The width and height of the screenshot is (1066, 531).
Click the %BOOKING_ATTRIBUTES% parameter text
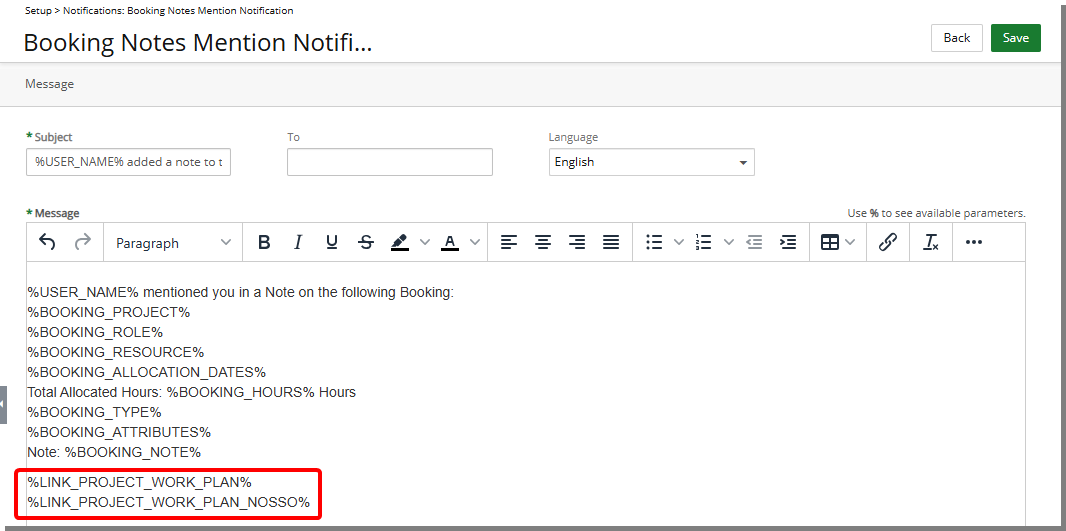pos(119,432)
